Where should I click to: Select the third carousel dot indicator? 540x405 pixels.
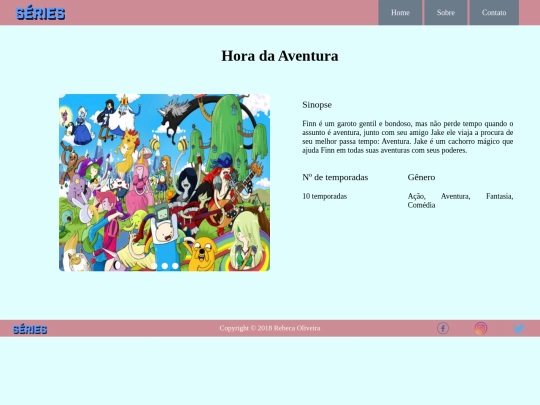175,266
